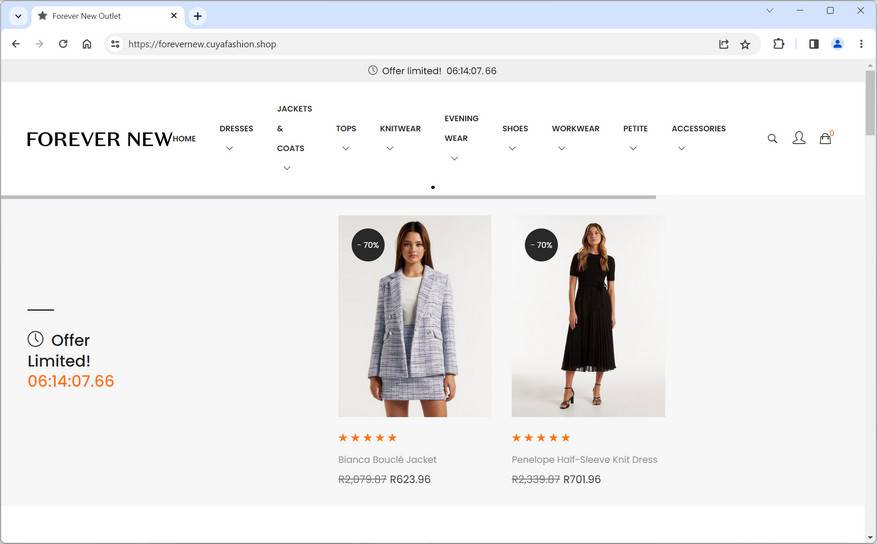Open a new browser tab
Image resolution: width=877 pixels, height=544 pixels.
click(197, 16)
